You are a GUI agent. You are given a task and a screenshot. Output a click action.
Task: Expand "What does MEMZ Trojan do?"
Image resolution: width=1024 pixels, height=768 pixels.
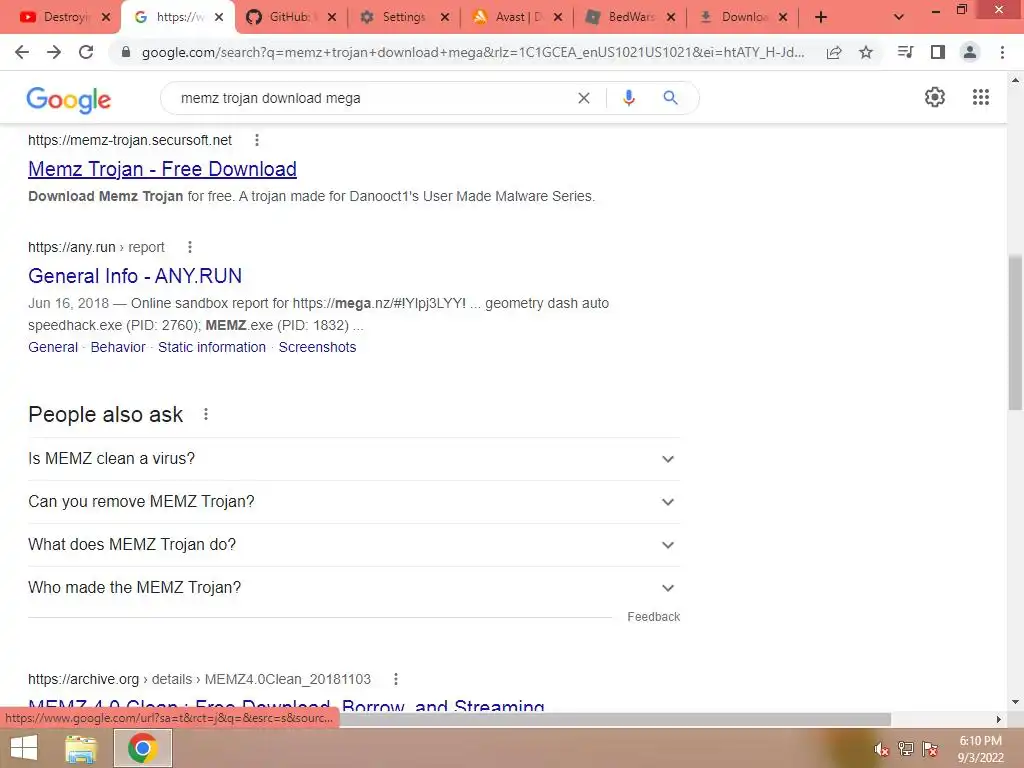[354, 545]
